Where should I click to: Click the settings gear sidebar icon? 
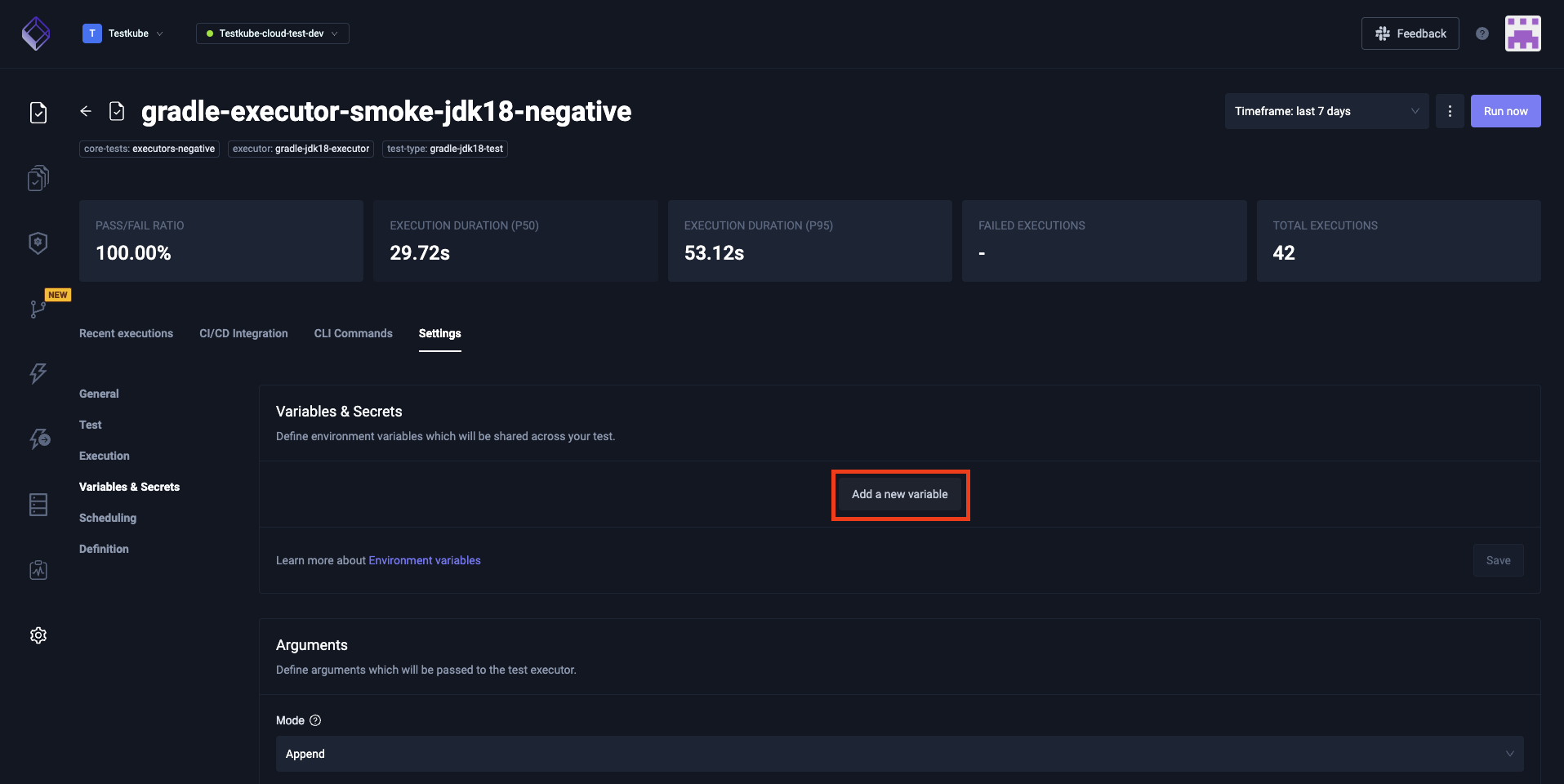(x=38, y=635)
